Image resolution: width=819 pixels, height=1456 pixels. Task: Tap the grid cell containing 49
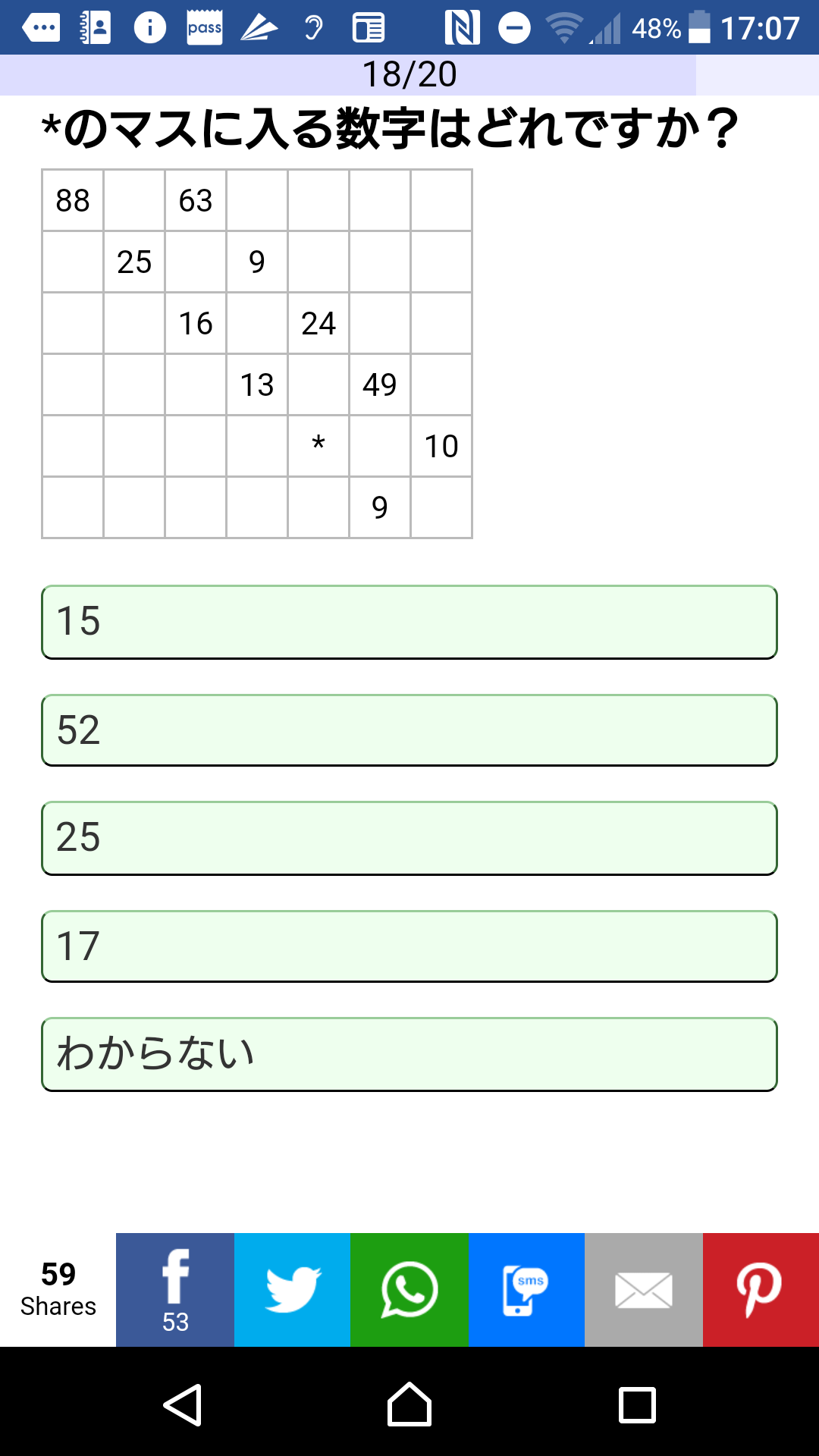click(380, 384)
